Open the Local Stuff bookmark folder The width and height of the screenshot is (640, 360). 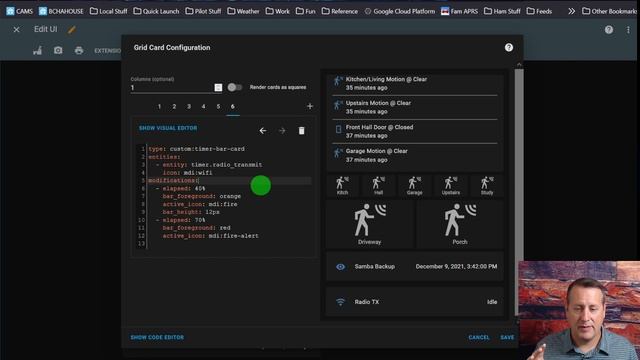click(x=109, y=11)
